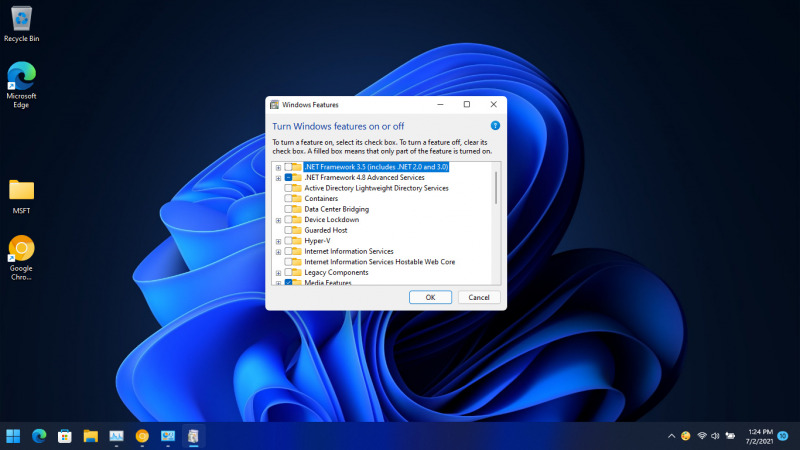Check the Data Center Bridging box

(x=288, y=209)
